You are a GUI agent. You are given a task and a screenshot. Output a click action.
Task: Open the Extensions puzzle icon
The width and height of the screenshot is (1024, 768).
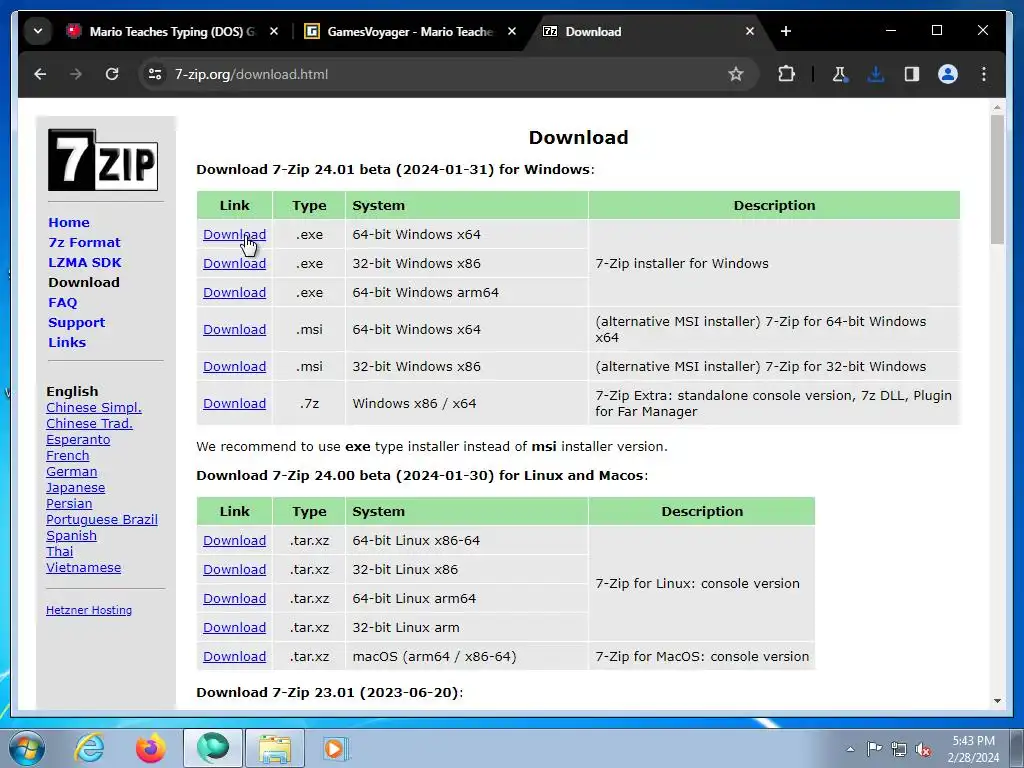786,74
